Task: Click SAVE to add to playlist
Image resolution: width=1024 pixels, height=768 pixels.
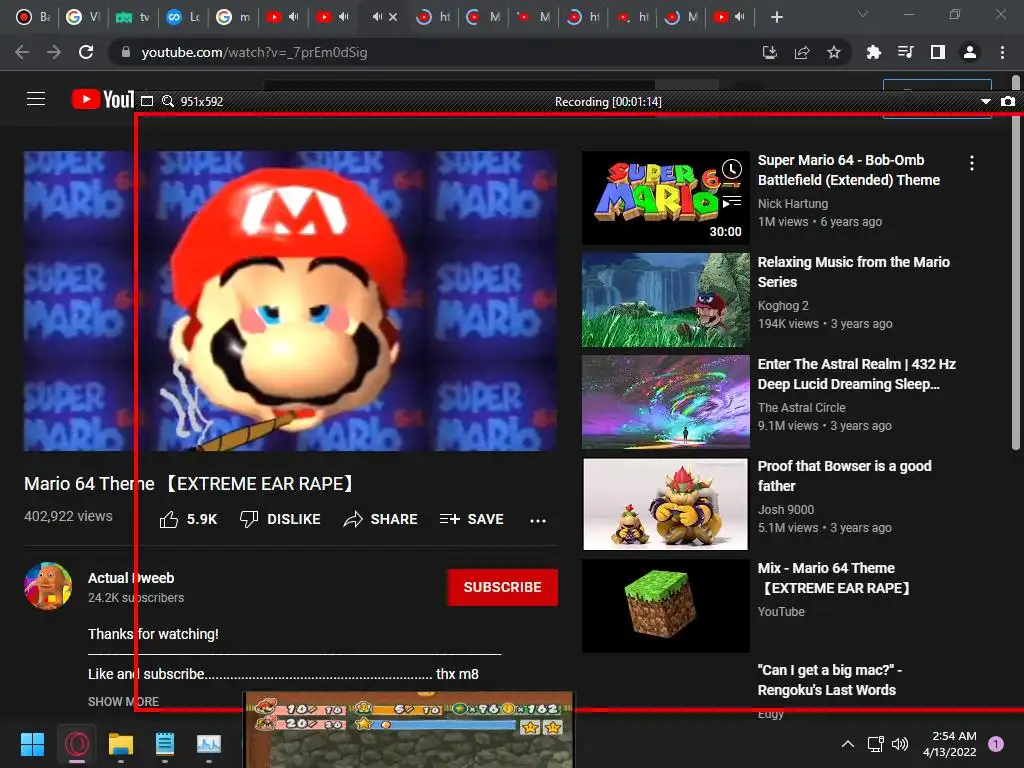Action: tap(472, 519)
